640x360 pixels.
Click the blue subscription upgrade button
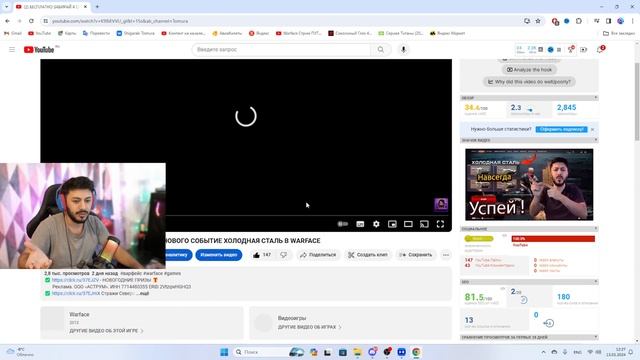tap(561, 129)
